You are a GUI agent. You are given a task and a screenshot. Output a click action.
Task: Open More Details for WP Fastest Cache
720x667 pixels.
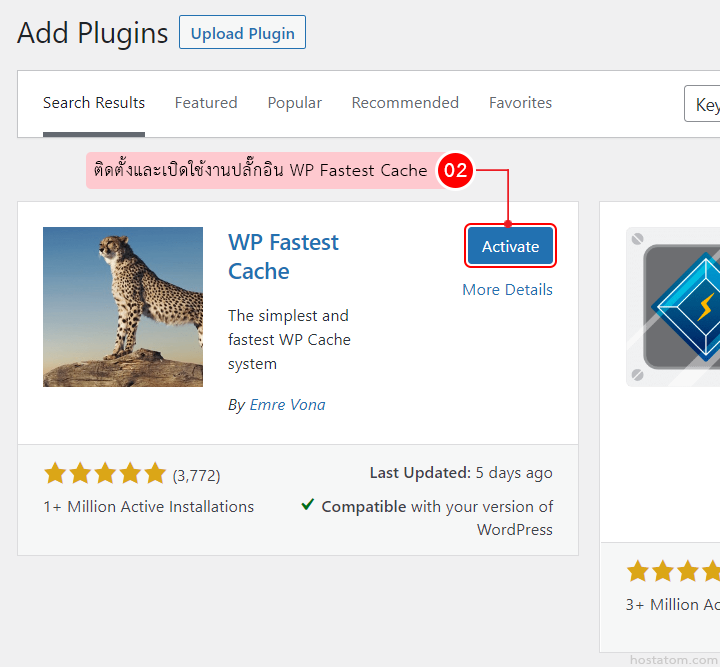507,290
